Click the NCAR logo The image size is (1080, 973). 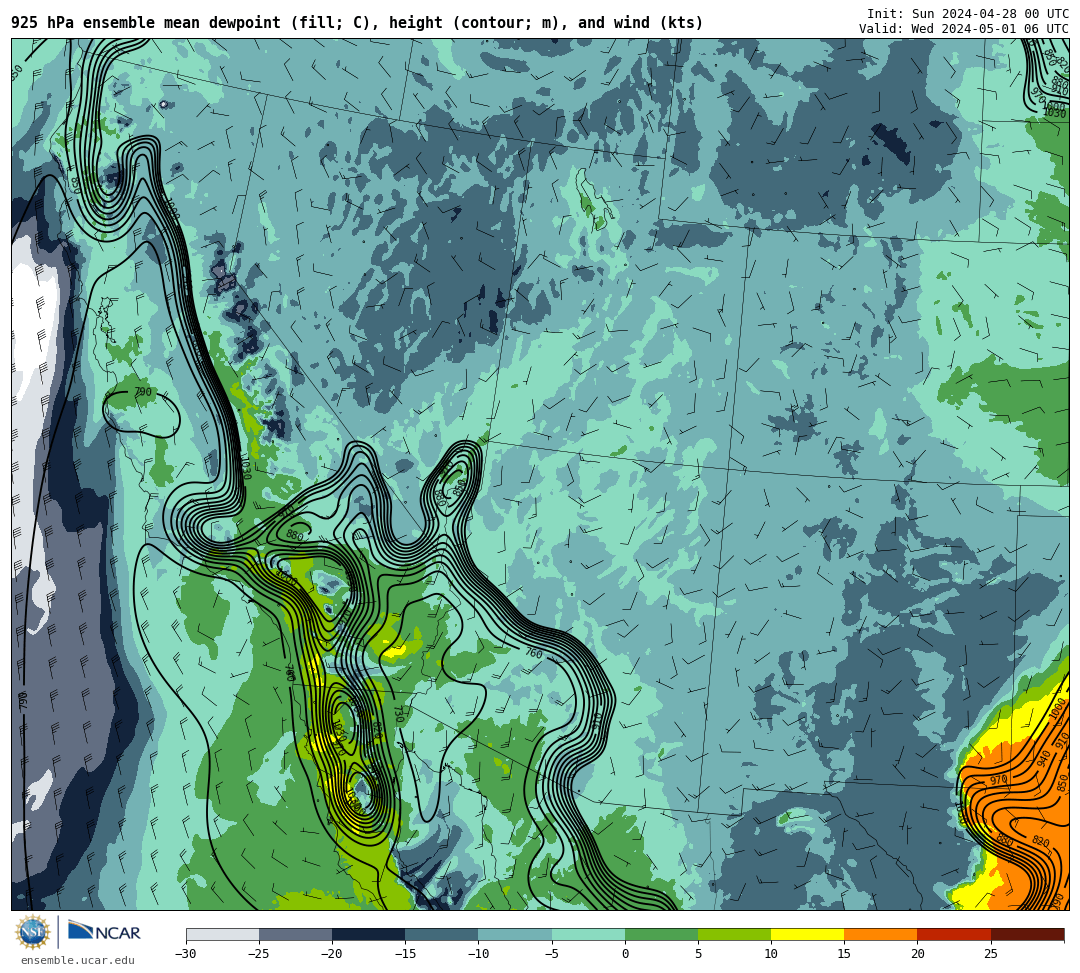[x=105, y=933]
